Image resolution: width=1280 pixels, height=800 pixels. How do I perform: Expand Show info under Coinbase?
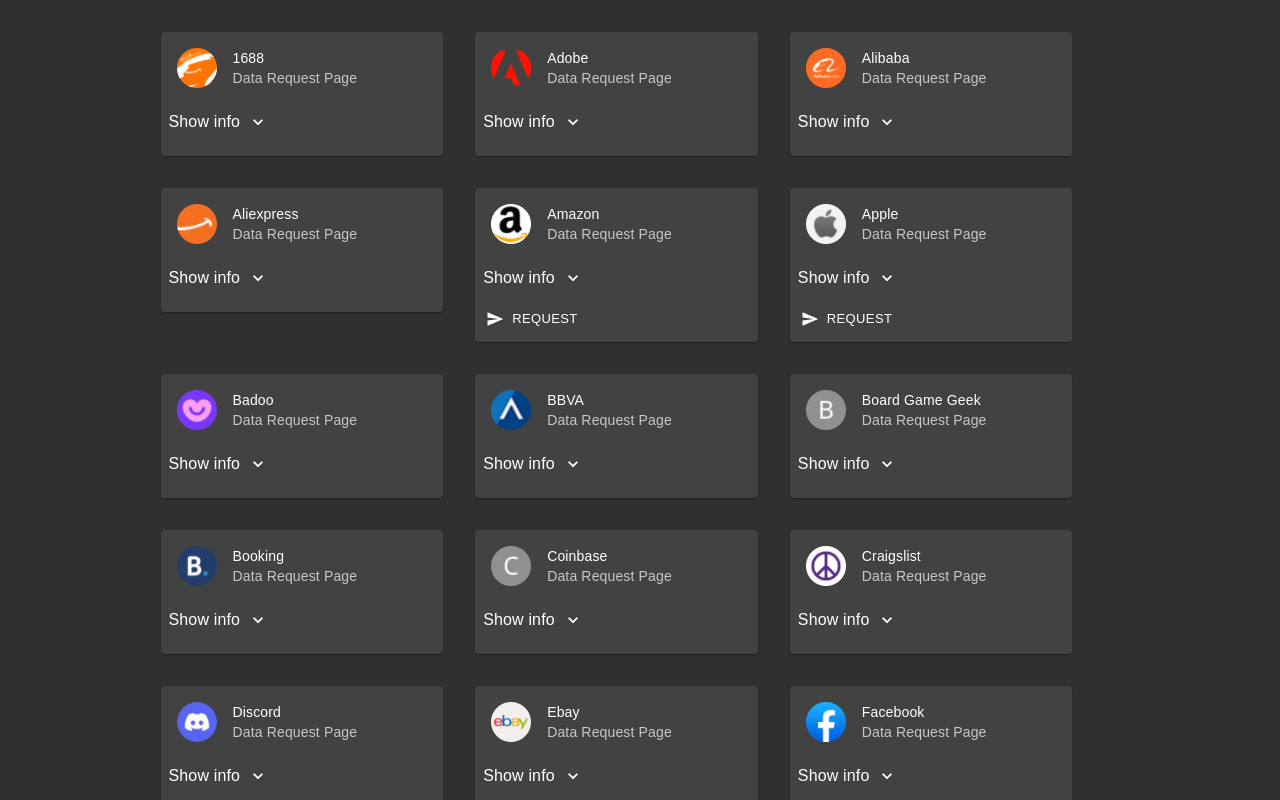pos(531,620)
